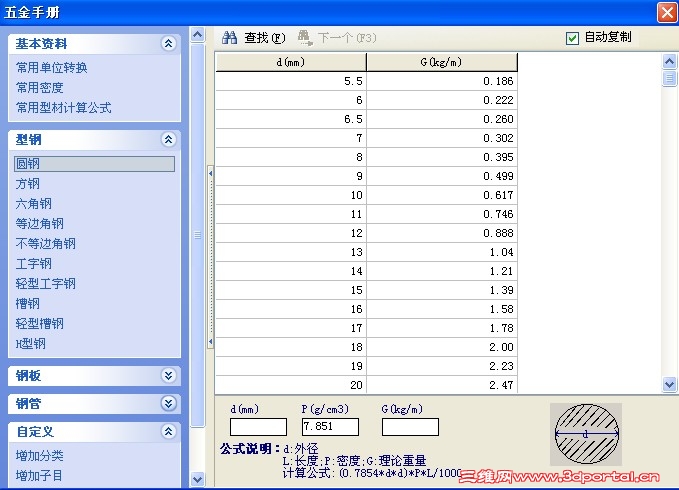Click 增加子目 link
The width and height of the screenshot is (679, 490).
tap(39, 475)
